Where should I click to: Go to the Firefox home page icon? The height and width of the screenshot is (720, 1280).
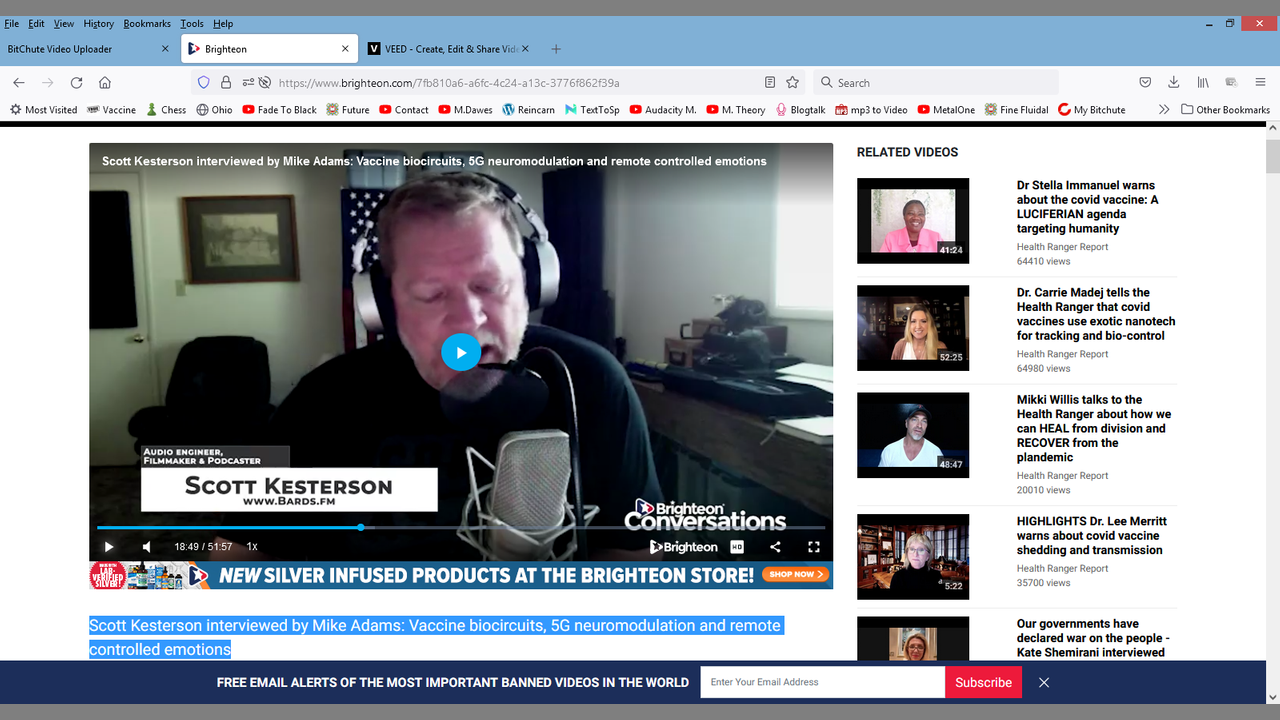point(105,83)
